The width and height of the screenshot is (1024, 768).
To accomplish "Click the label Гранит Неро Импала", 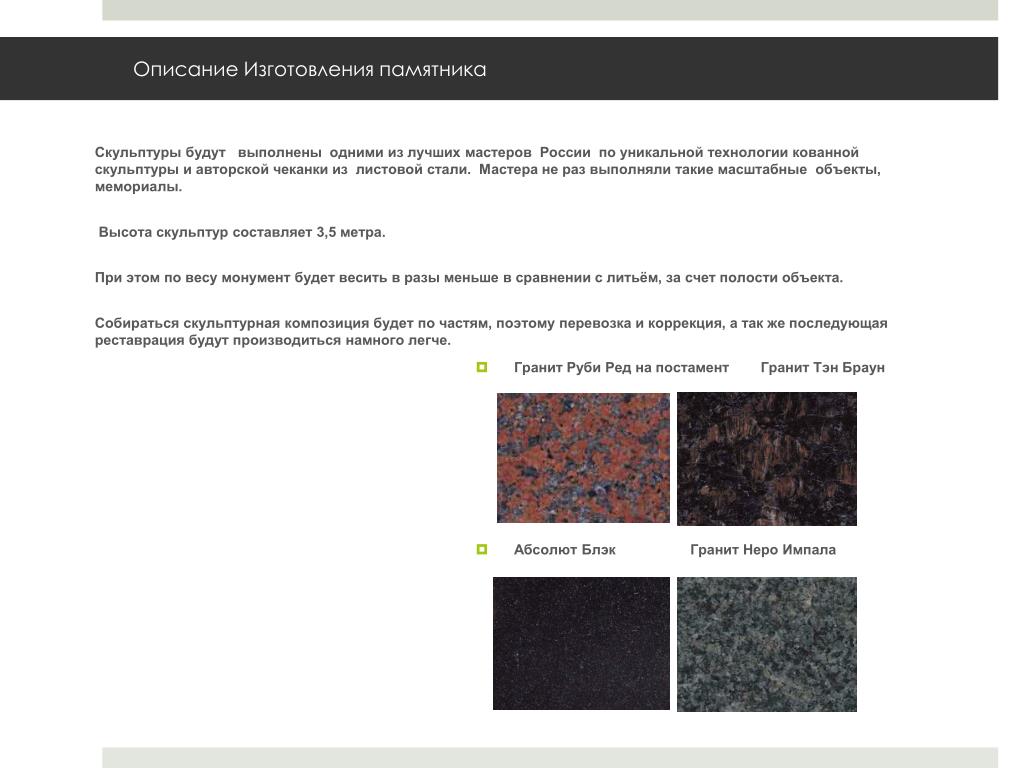I will (x=763, y=550).
